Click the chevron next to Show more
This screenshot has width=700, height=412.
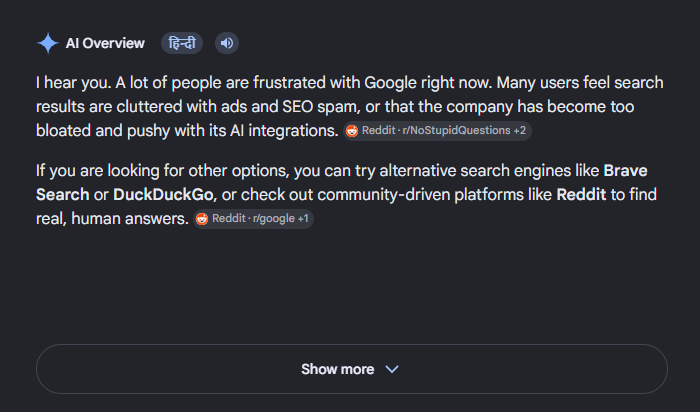[x=392, y=369]
